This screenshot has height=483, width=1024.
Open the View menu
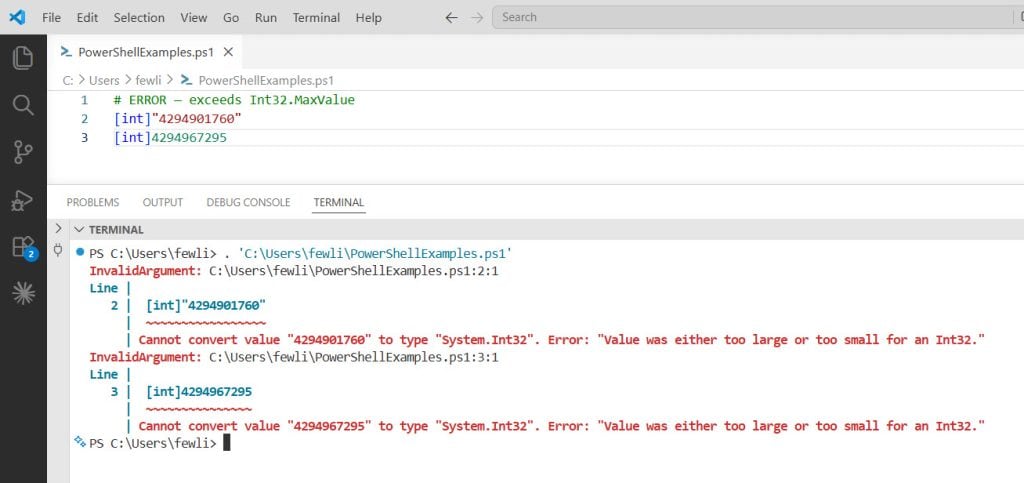coord(193,18)
